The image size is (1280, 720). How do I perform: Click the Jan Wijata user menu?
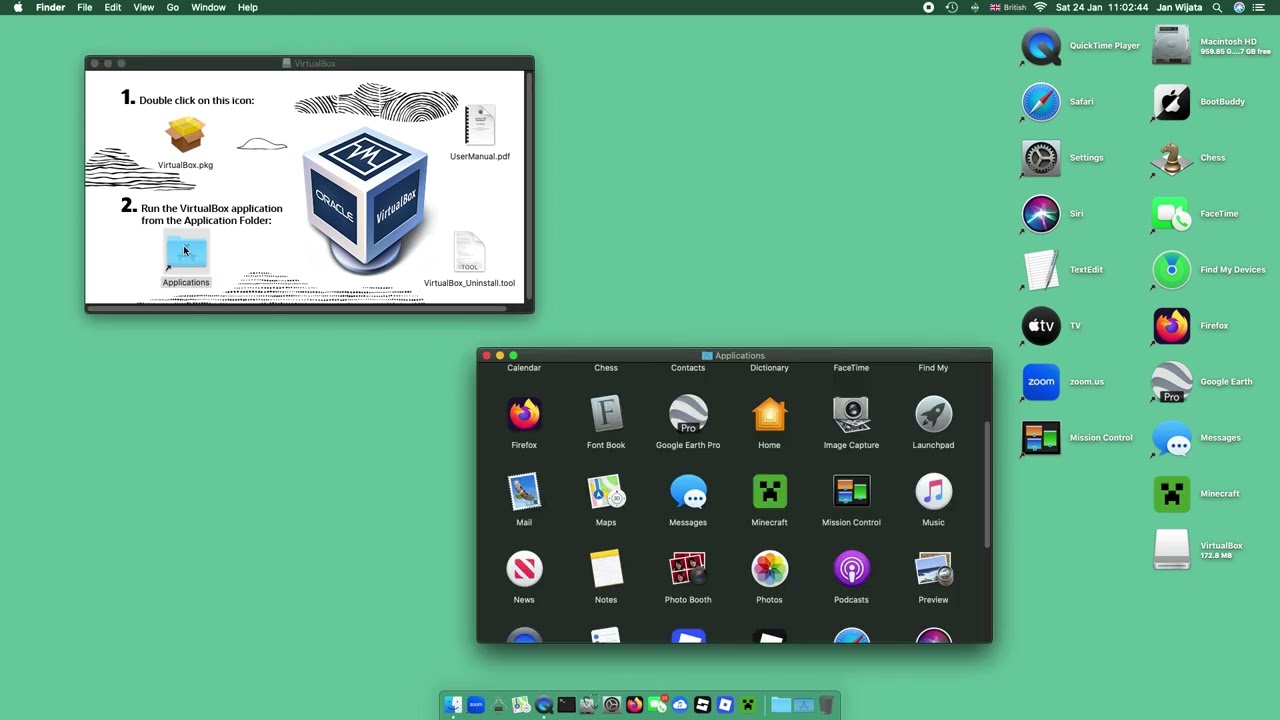1179,7
